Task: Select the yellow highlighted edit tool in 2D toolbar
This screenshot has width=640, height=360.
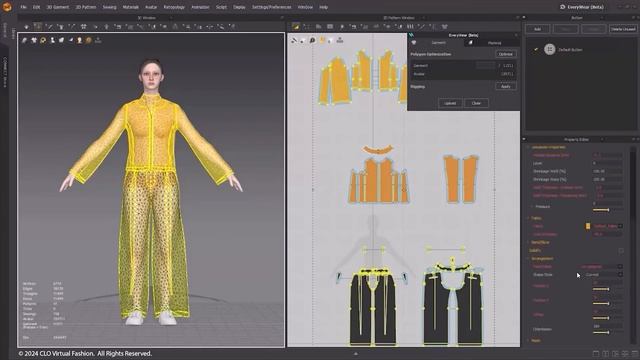Action: tap(296, 27)
